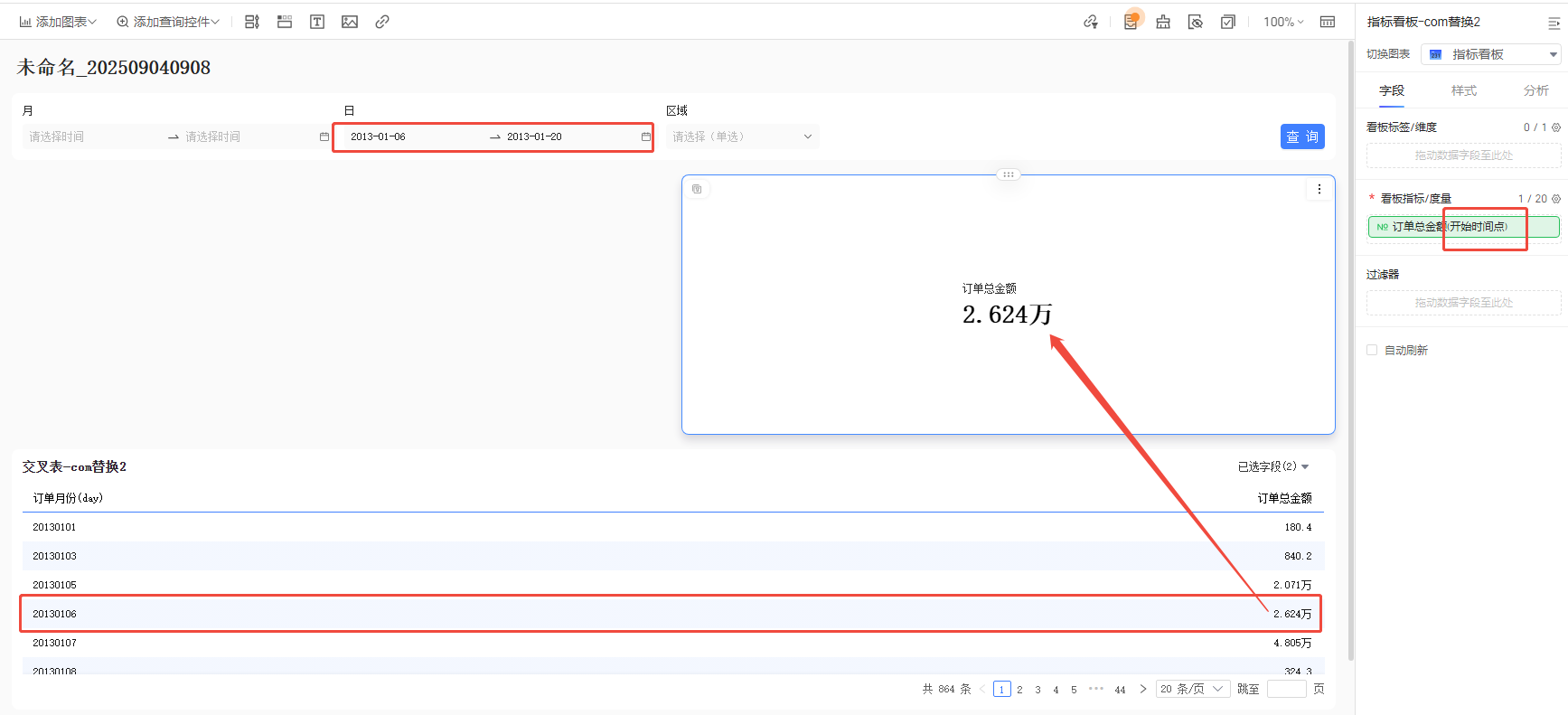The image size is (1568, 715).
Task: Click the 月 start time input
Action: [x=90, y=136]
